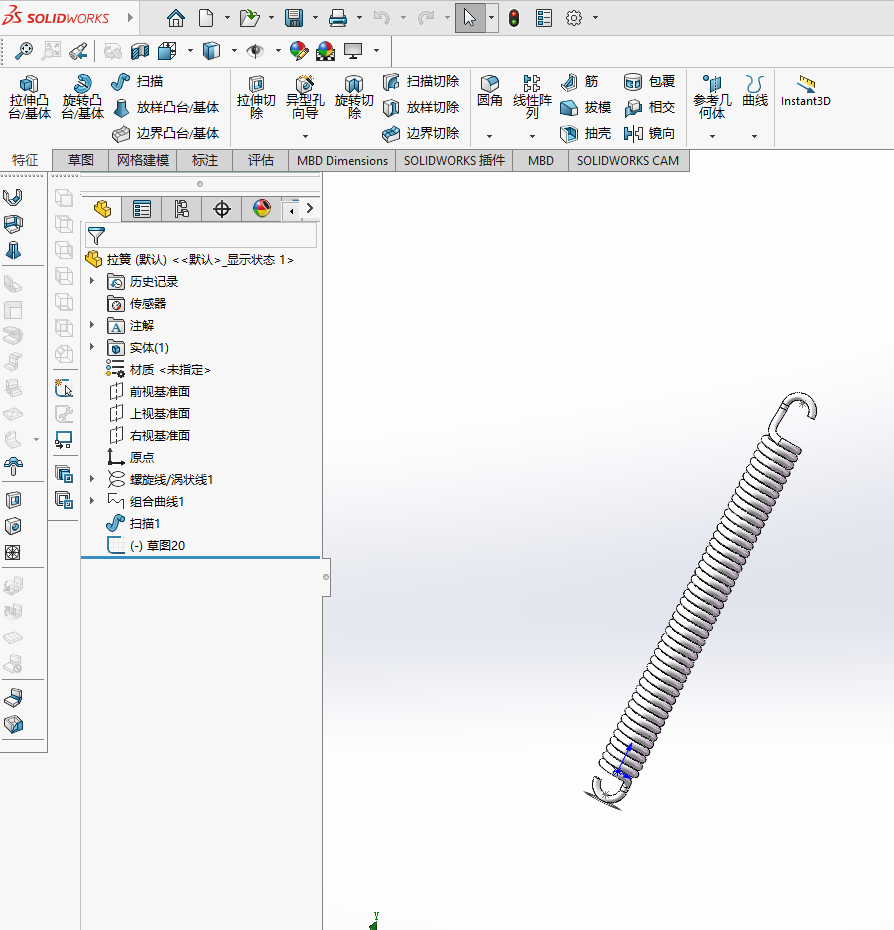The image size is (894, 930).
Task: Select the (-) 草图20 sketch item
Action: tap(146, 545)
